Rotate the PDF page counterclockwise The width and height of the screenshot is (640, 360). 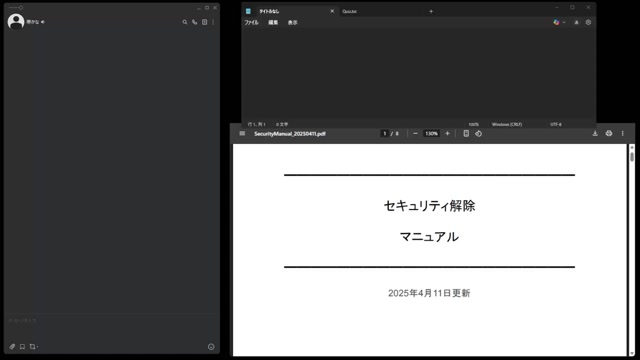point(478,133)
